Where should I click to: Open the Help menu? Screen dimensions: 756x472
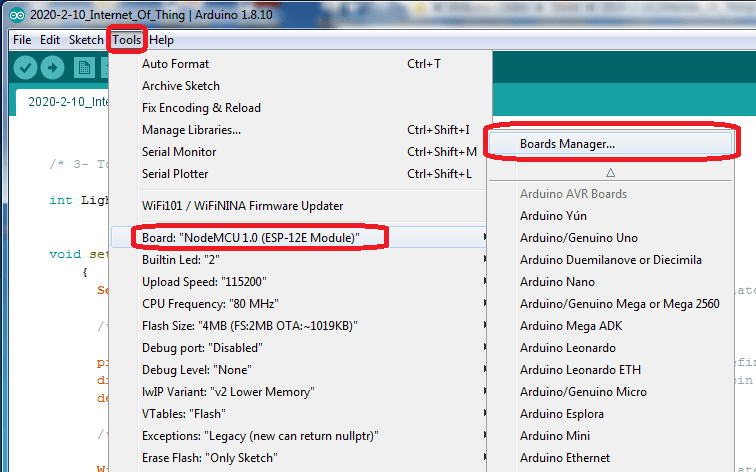(162, 40)
